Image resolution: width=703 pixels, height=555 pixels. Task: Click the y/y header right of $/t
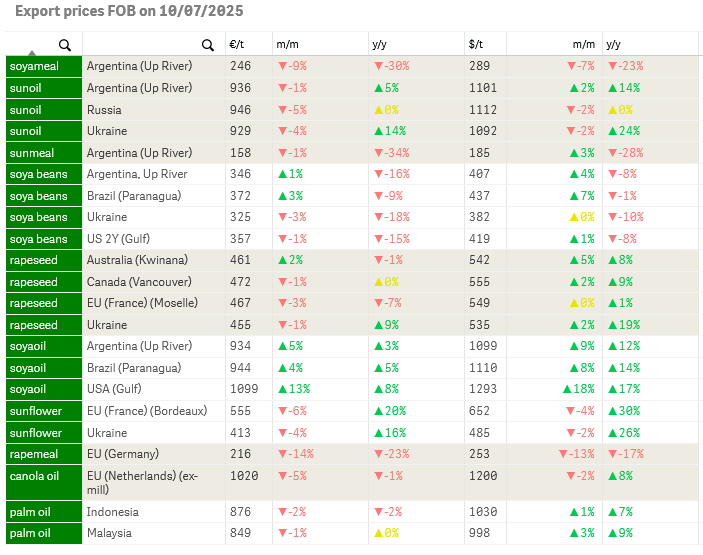613,44
